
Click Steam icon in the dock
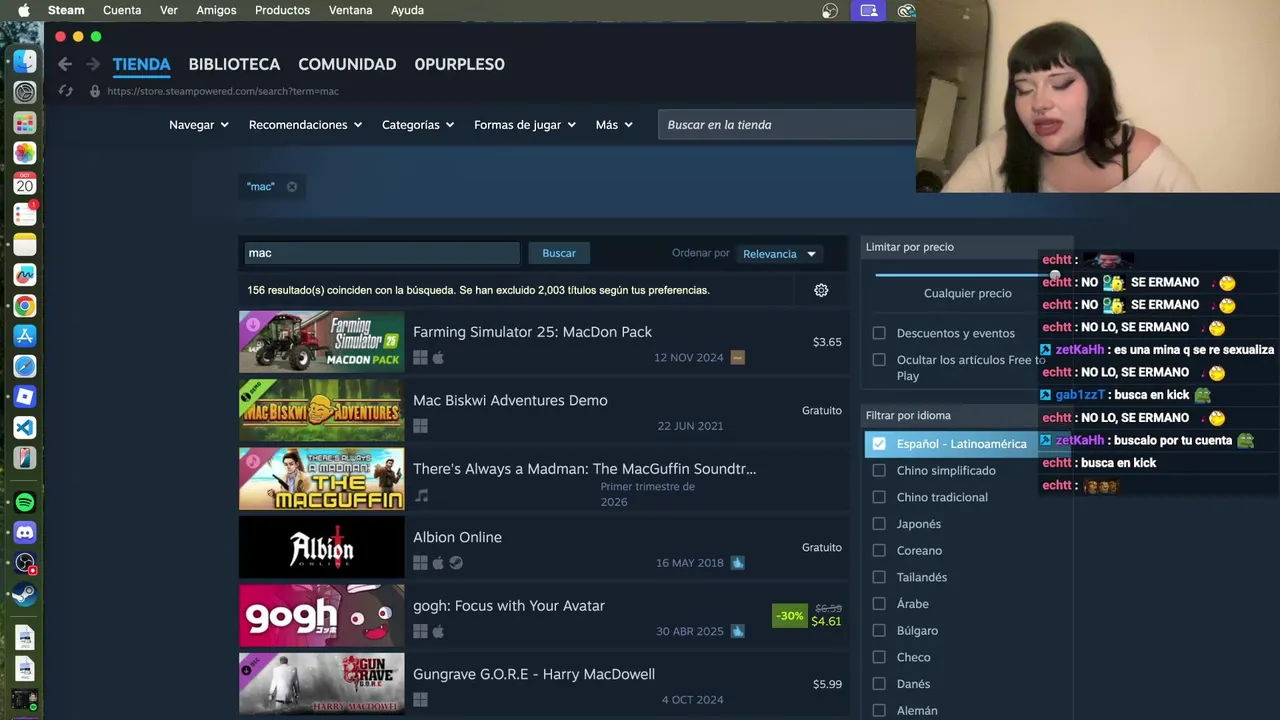25,594
